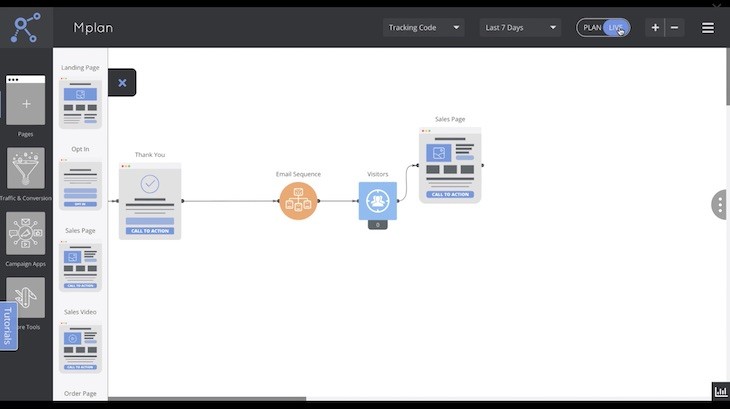Select the Thank You page node
This screenshot has height=409, width=730.
tap(150, 201)
